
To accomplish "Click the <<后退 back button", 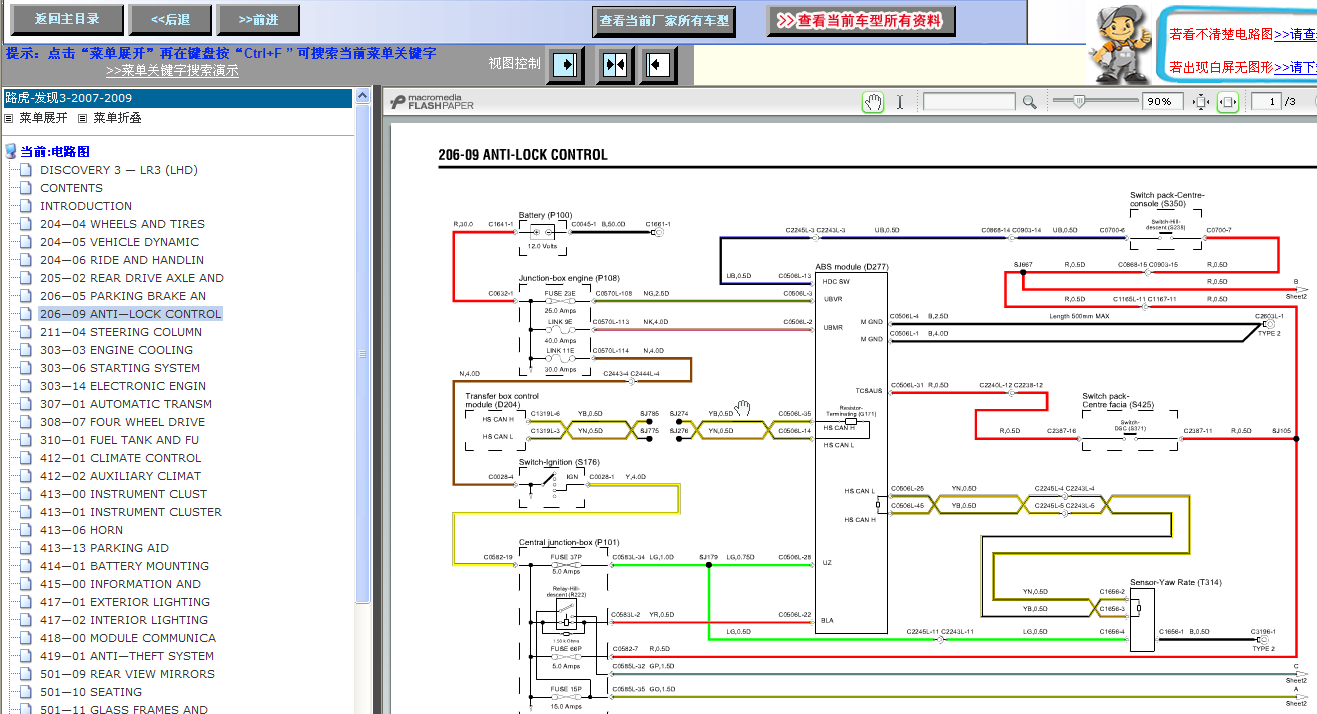I will point(171,19).
